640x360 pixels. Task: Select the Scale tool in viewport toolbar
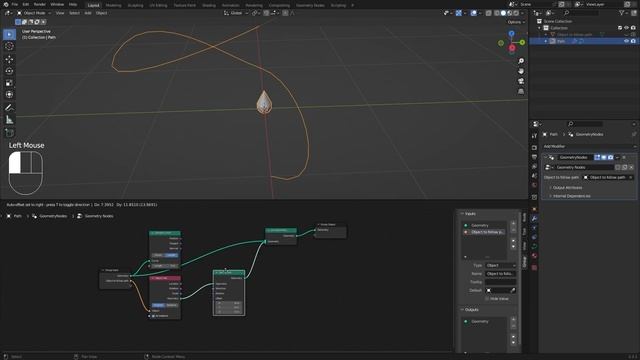(x=9, y=83)
